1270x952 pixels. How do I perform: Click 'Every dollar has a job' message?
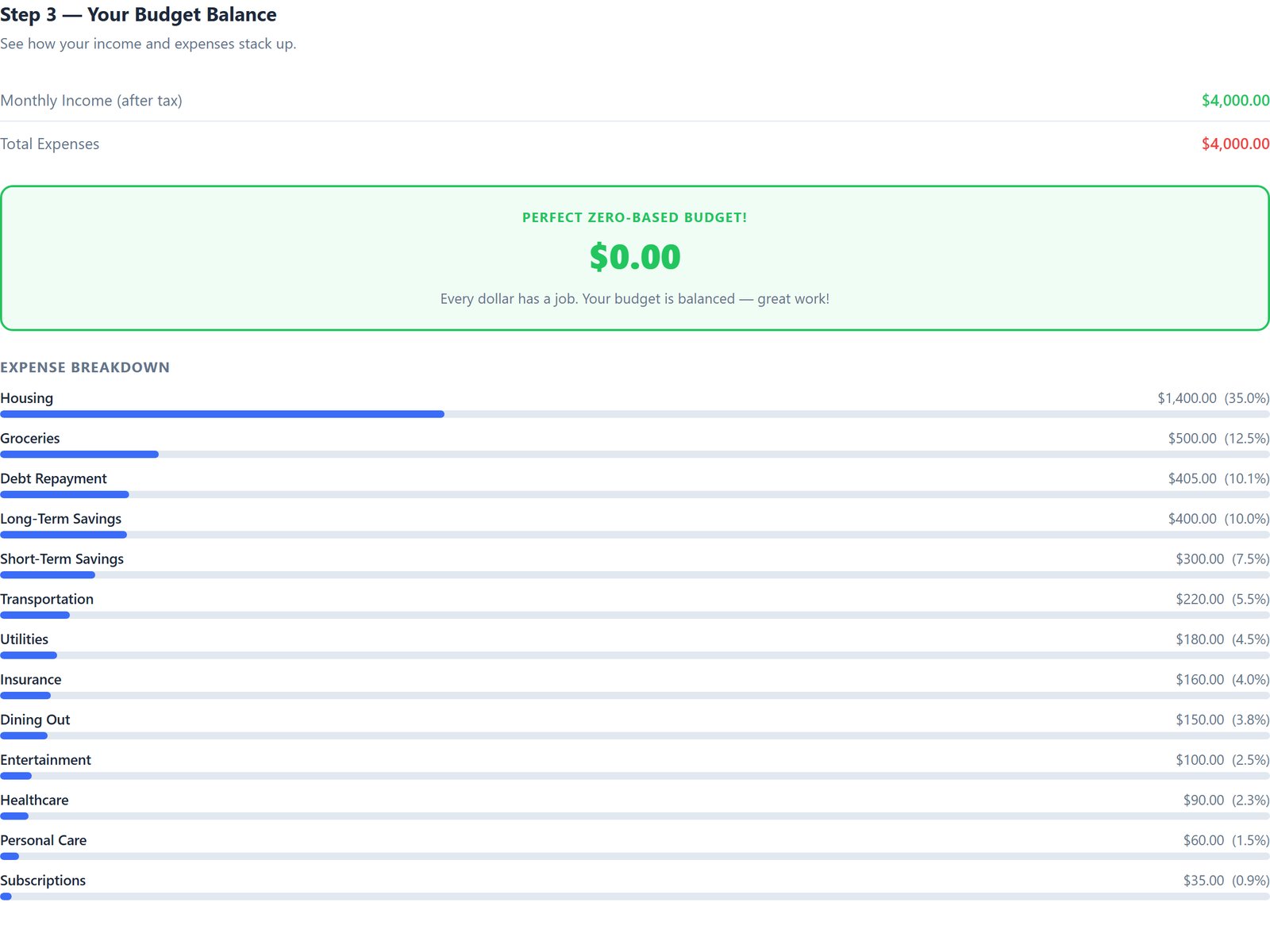(635, 299)
